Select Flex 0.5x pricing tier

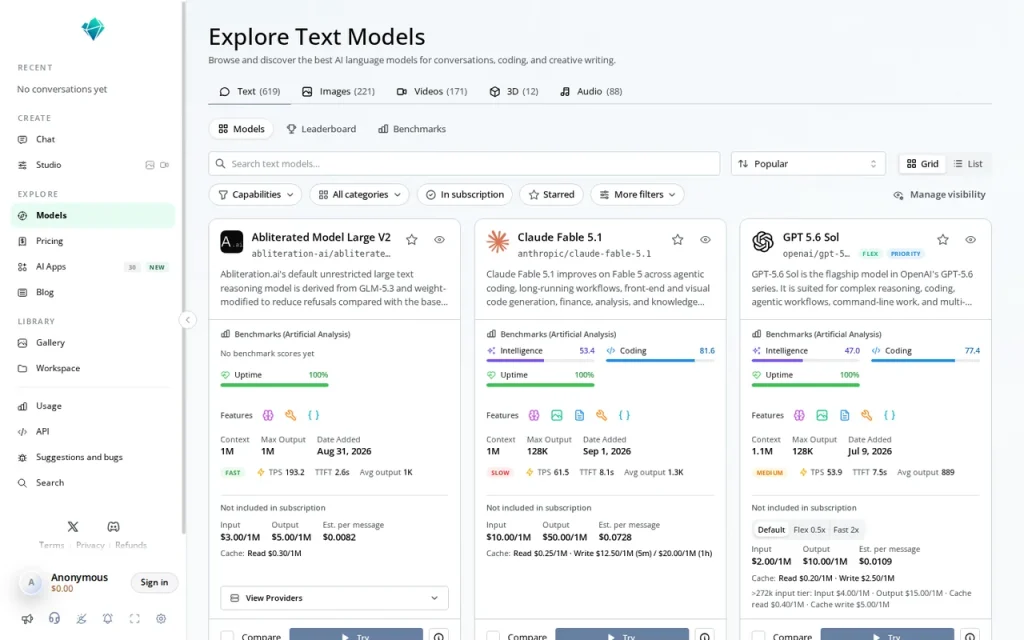coord(809,530)
